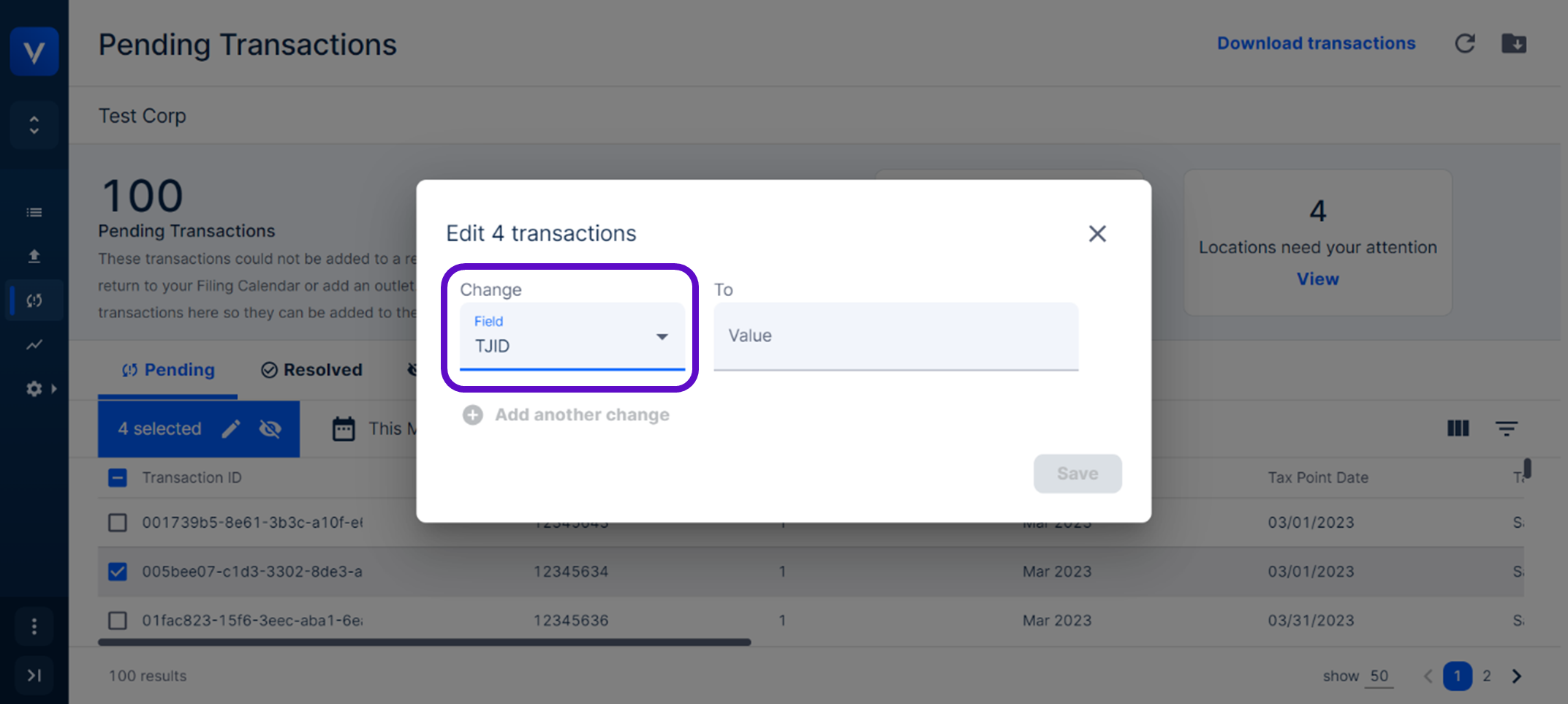The height and width of the screenshot is (704, 1568).
Task: Click the download folder icon
Action: [1513, 44]
